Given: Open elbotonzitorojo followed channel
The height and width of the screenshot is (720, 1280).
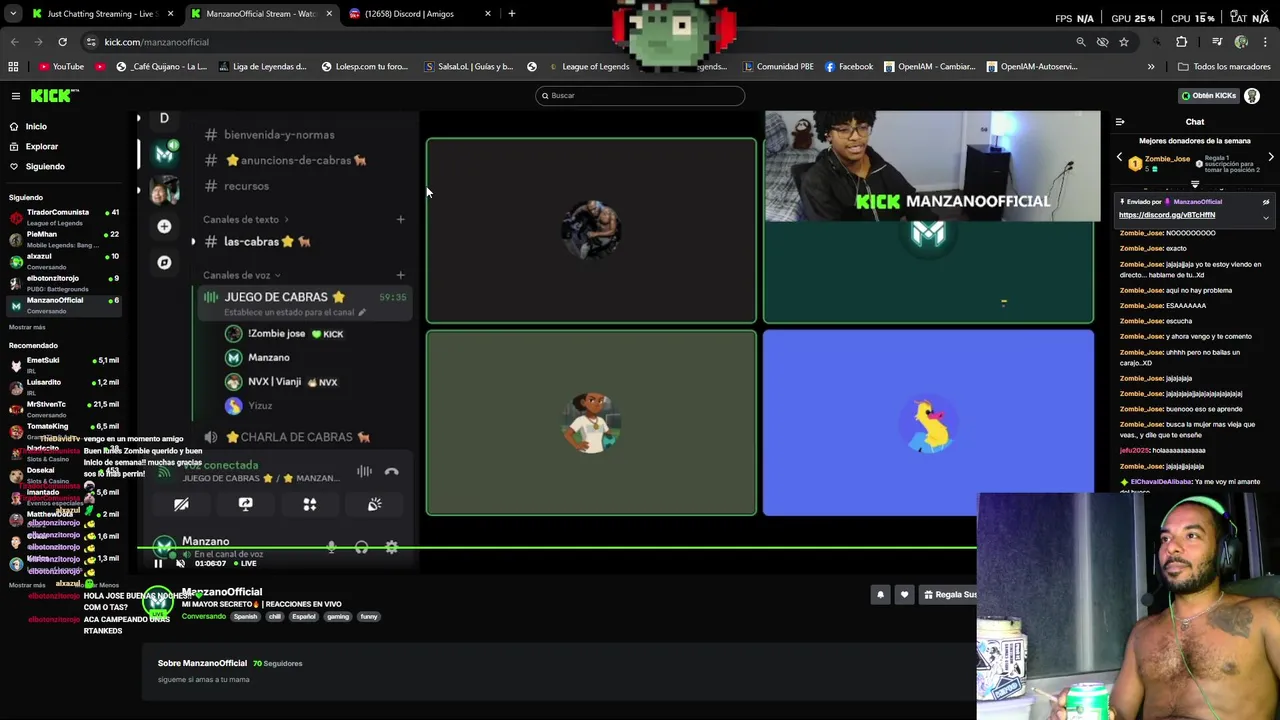Looking at the screenshot, I should (x=63, y=283).
